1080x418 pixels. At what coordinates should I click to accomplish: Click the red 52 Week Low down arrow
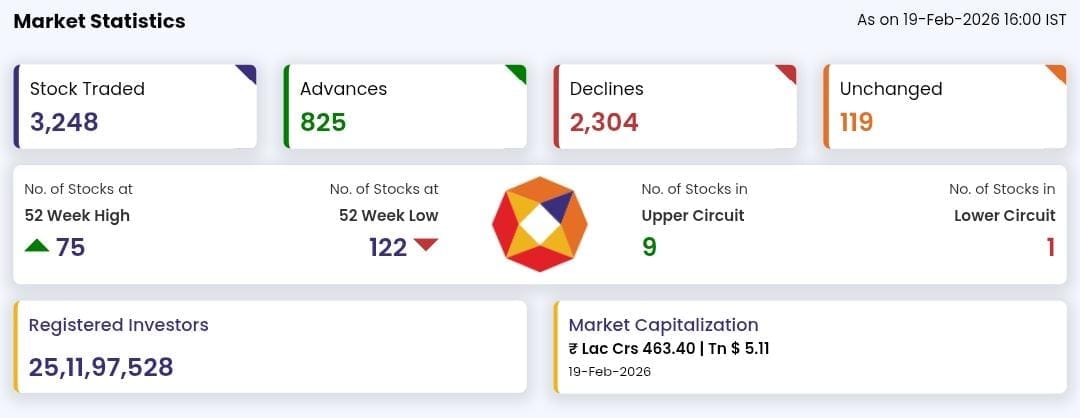[426, 245]
